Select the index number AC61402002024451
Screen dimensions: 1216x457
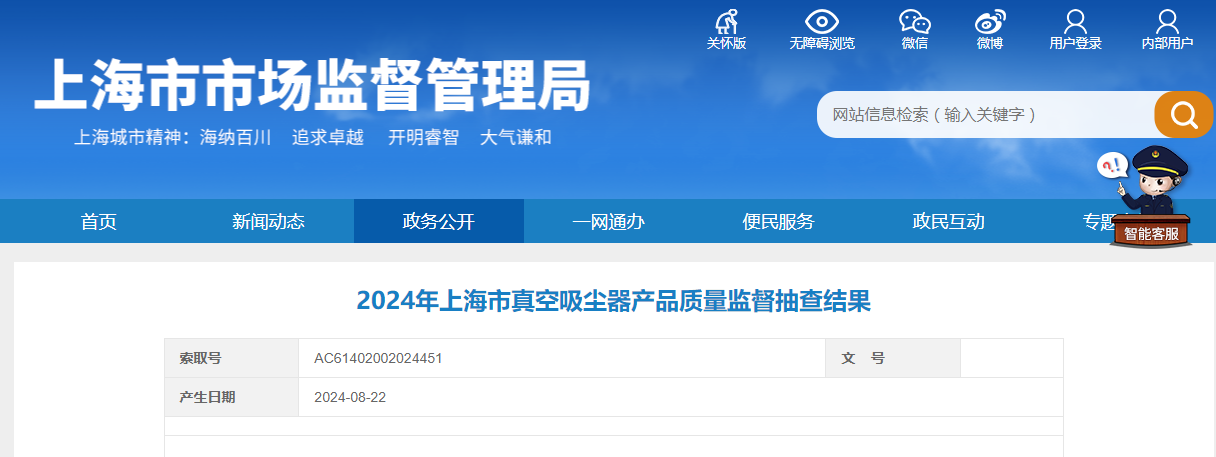click(x=378, y=358)
